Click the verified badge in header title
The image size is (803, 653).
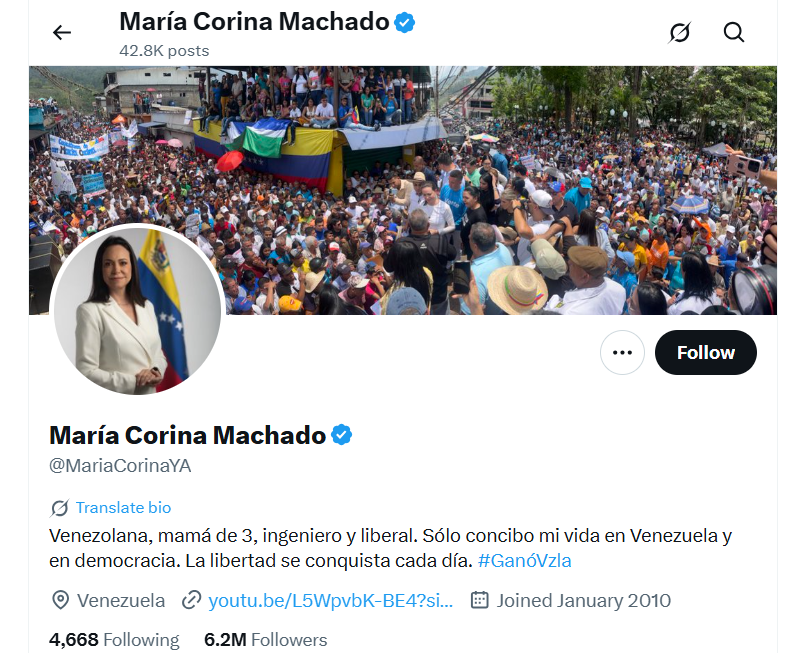405,23
